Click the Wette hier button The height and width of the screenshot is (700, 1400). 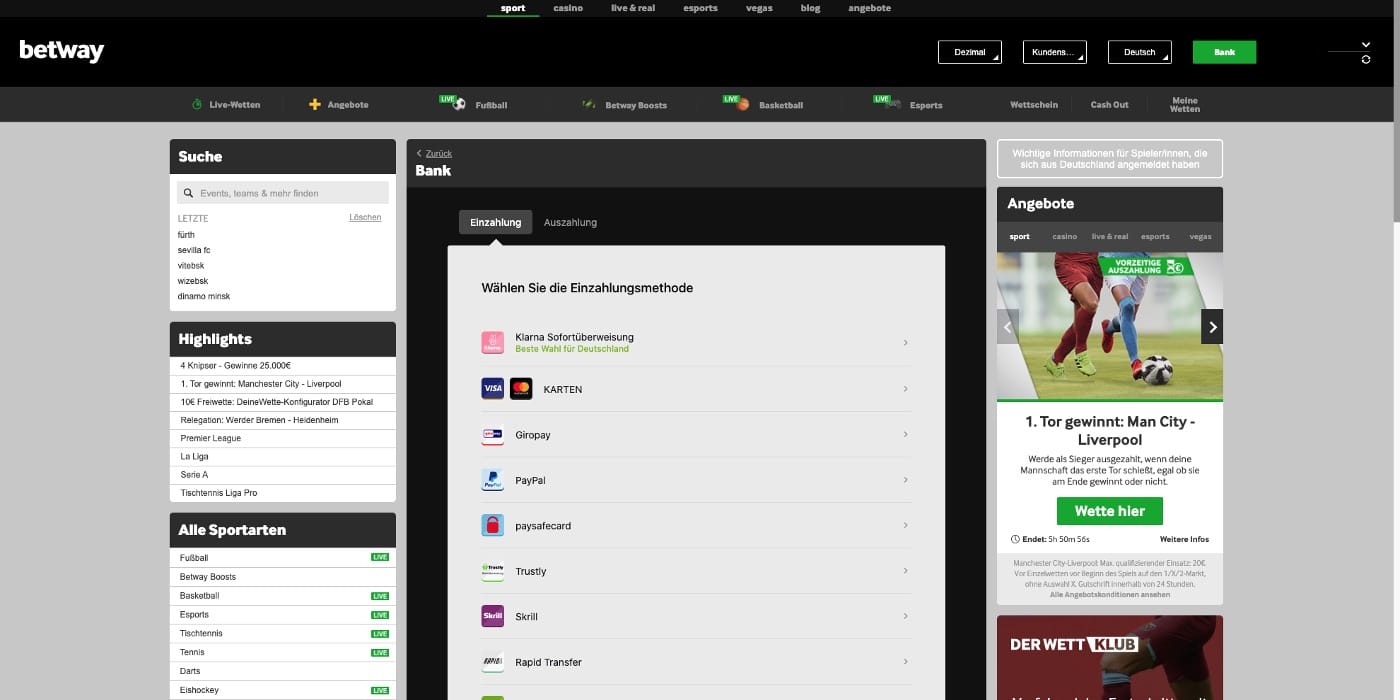[1109, 511]
